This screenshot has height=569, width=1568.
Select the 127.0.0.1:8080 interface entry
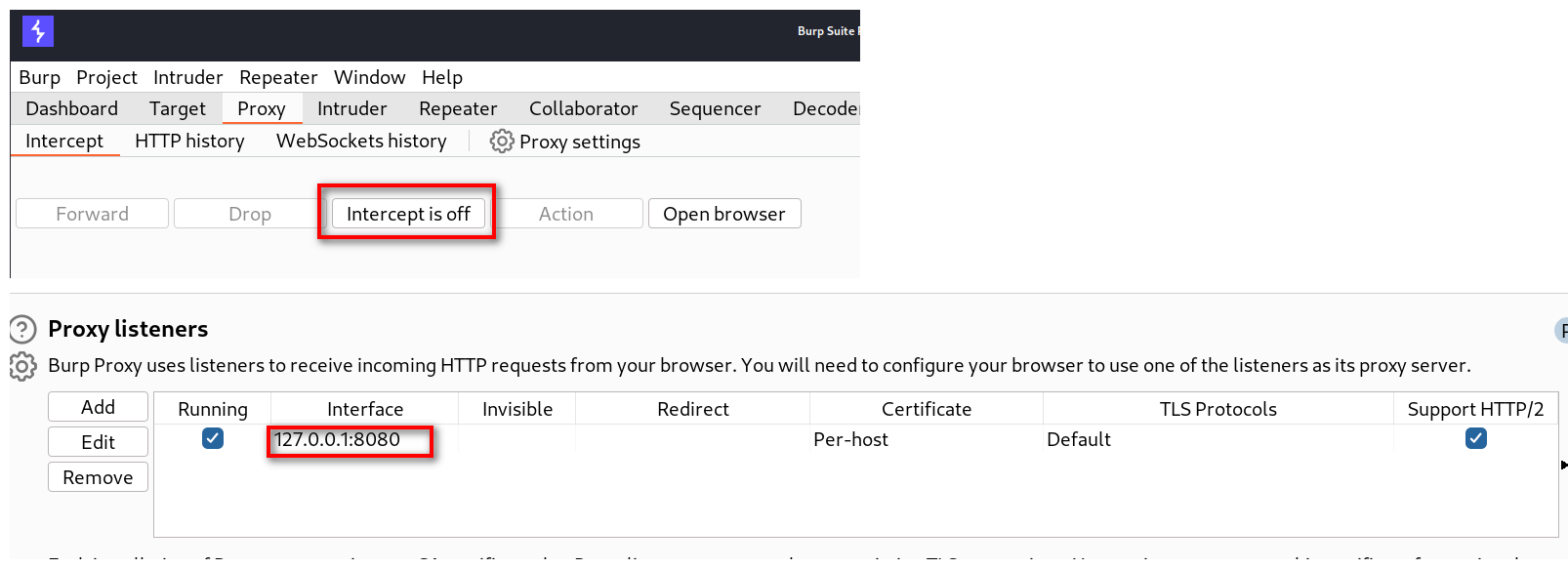coord(338,439)
